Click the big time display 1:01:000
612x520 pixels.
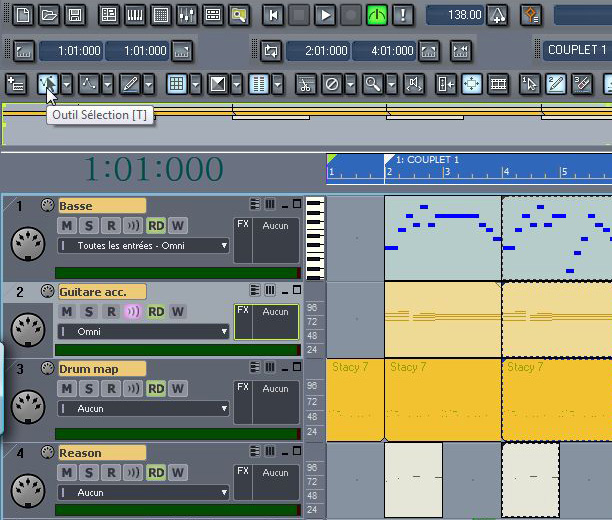(153, 169)
